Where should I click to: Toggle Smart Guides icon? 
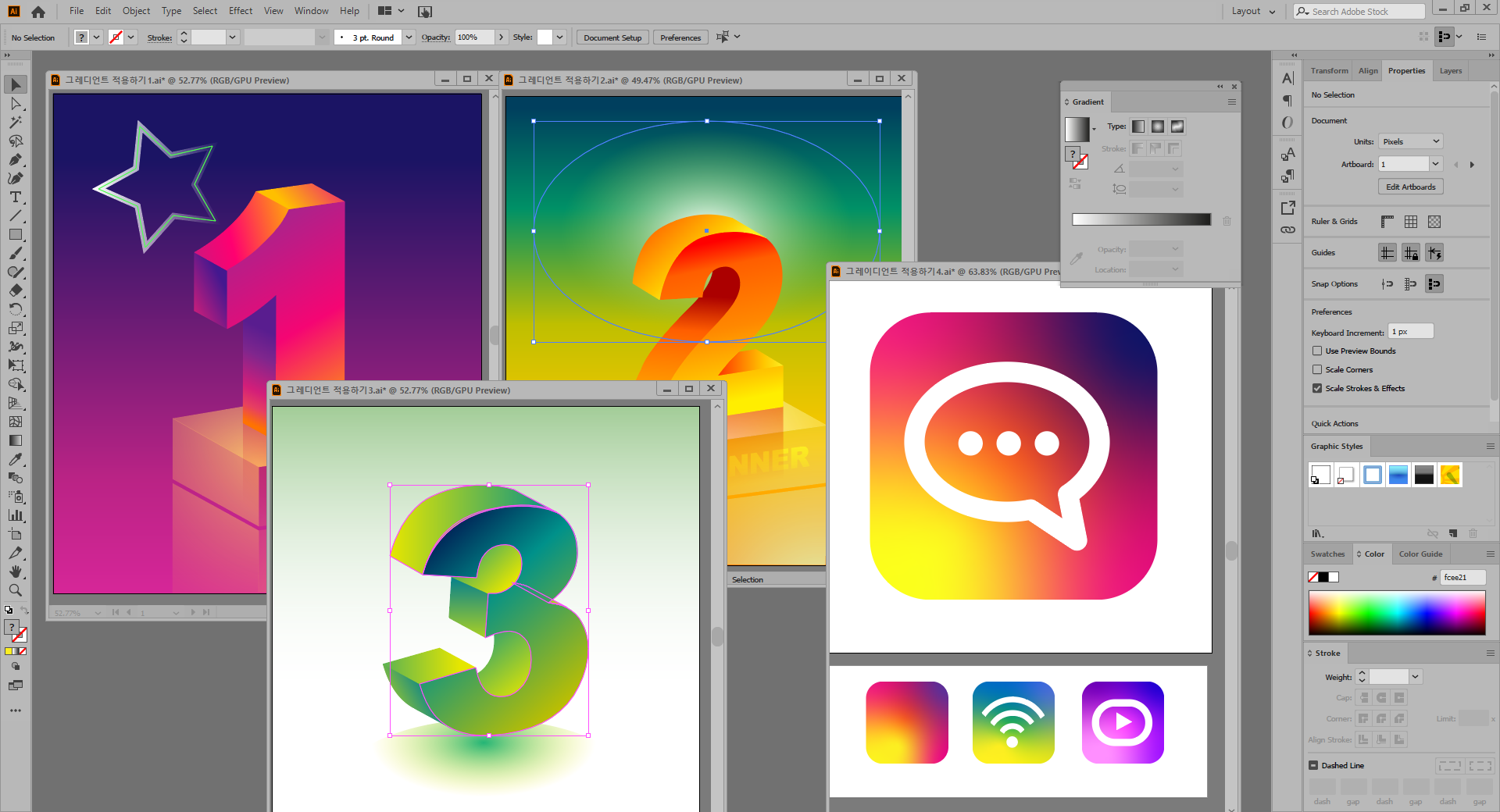[x=1434, y=253]
